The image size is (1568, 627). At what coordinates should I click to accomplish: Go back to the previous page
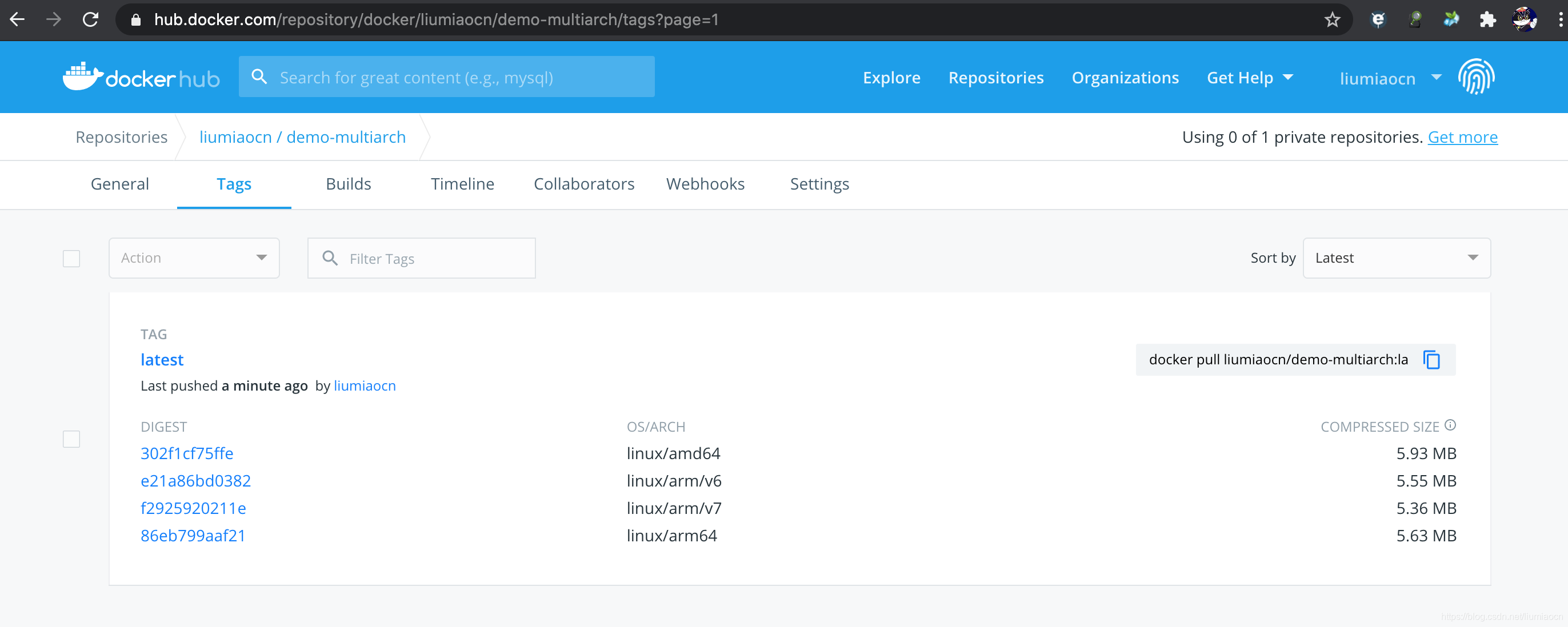[x=18, y=20]
